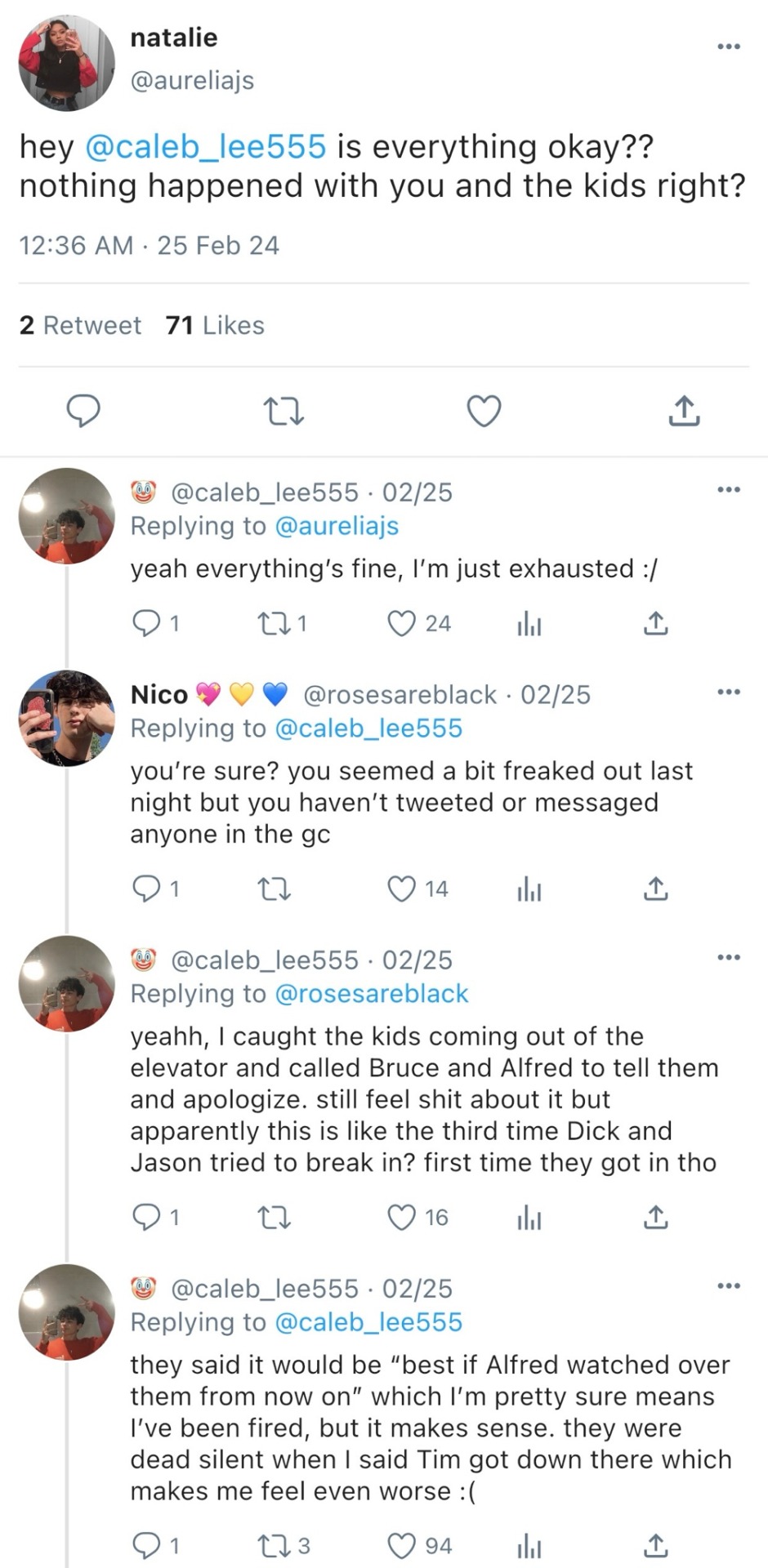Open more options on Nico's reply
Viewport: 768px width, 1568px height.
[x=728, y=693]
